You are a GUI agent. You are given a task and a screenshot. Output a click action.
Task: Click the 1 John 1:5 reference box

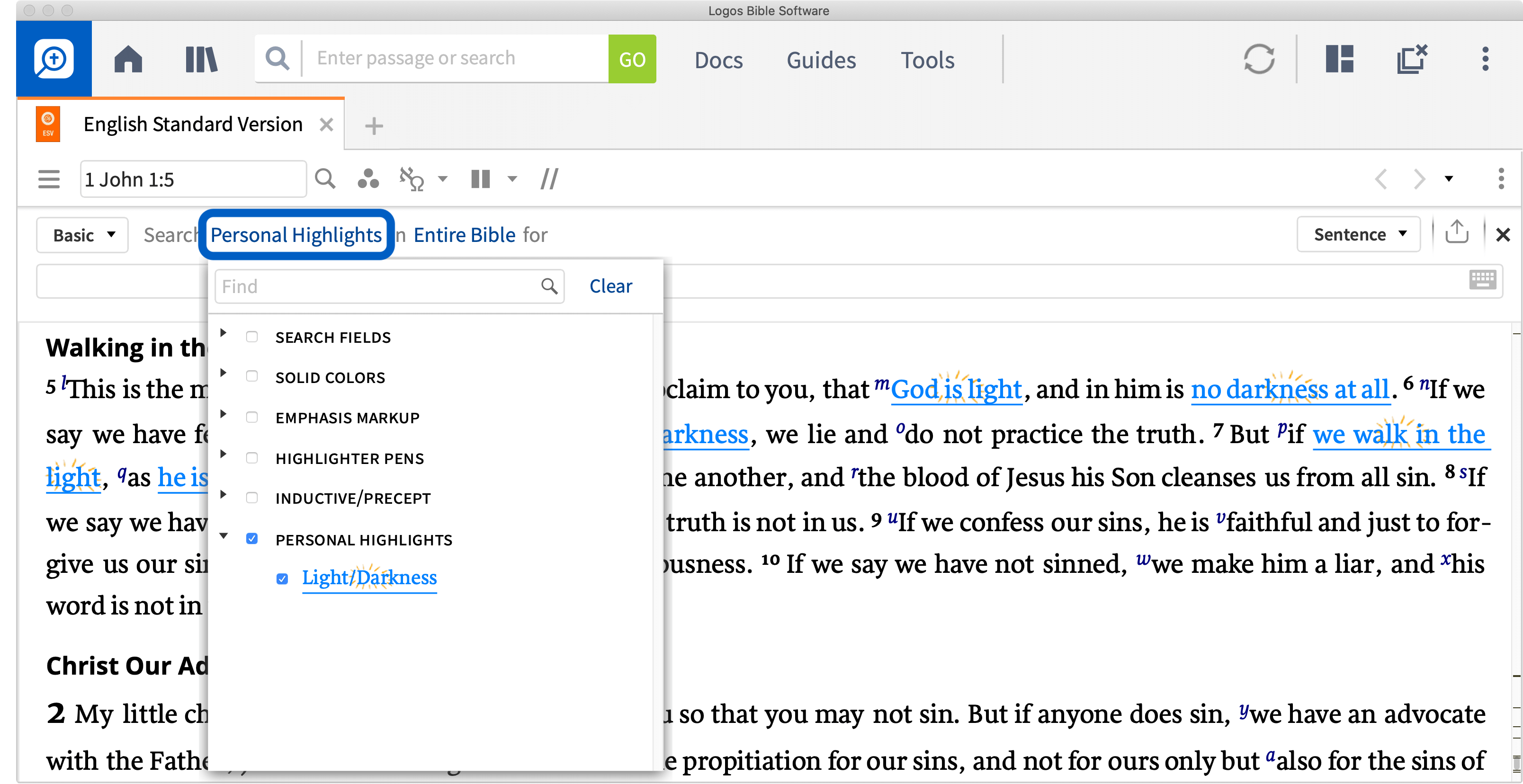point(193,178)
